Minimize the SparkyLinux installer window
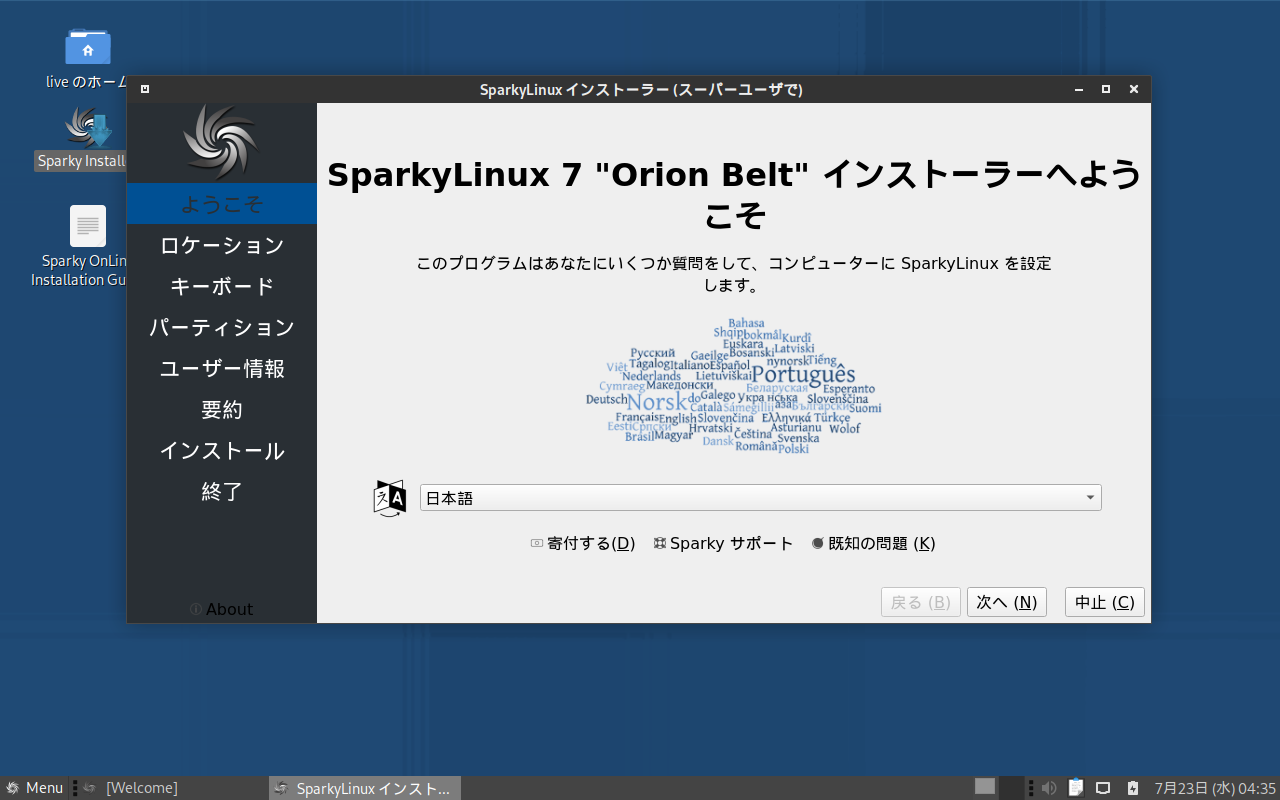 point(1078,89)
